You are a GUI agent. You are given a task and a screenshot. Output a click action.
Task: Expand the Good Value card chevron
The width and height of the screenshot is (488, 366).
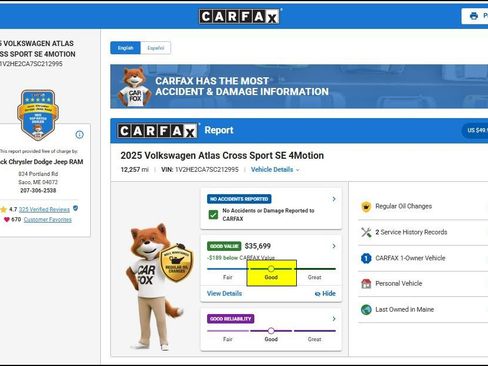pos(334,246)
